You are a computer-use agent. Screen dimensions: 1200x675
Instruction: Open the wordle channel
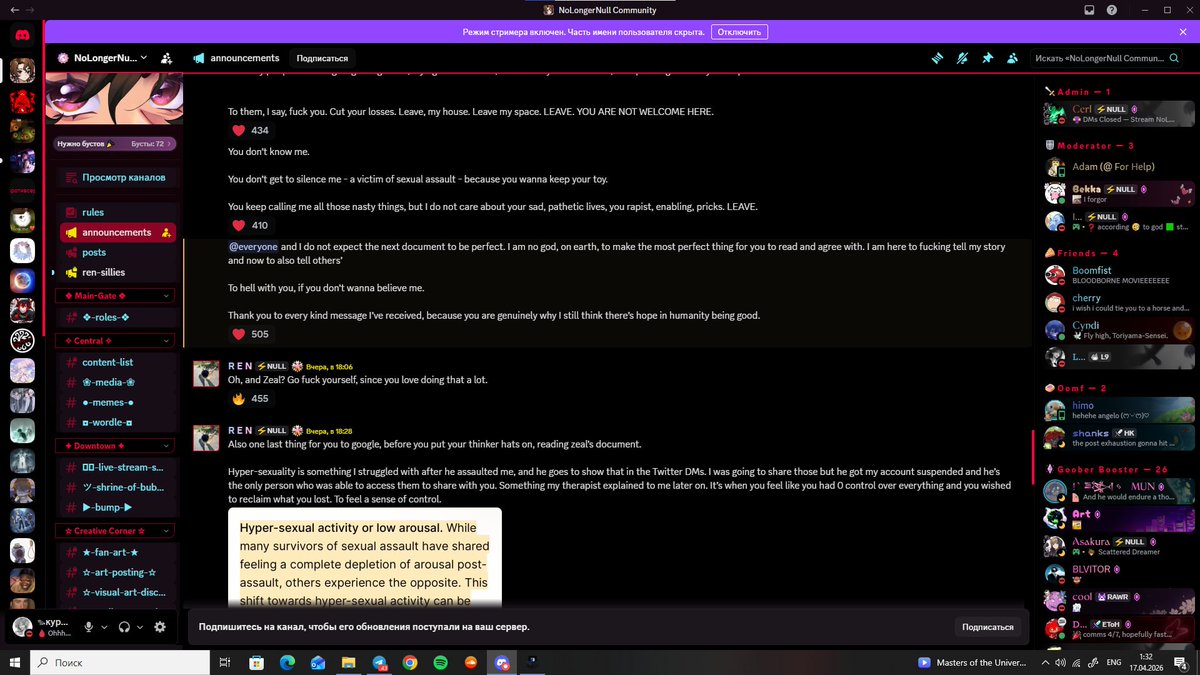click(116, 422)
